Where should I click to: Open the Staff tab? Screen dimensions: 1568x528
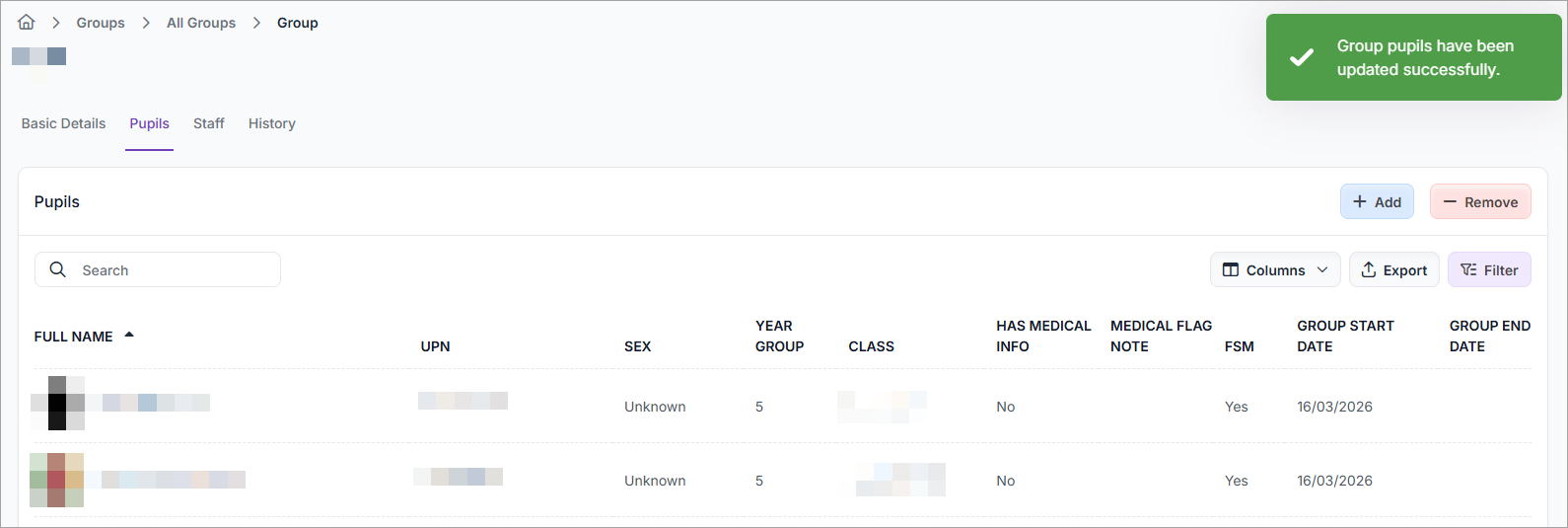[x=209, y=123]
